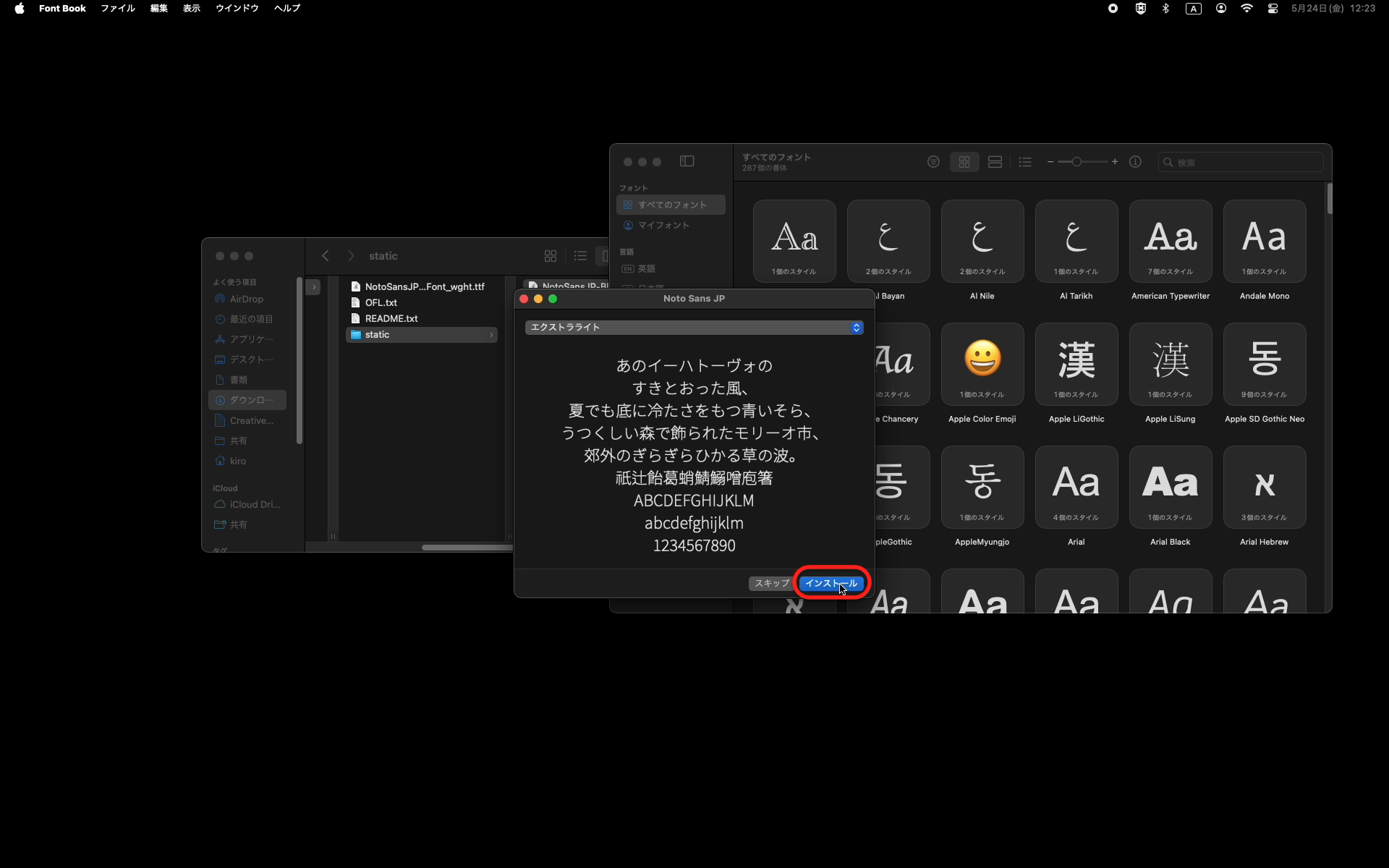Open ダウンロ… in Finder sidebar
Screen dimensions: 1389x868
[247, 400]
